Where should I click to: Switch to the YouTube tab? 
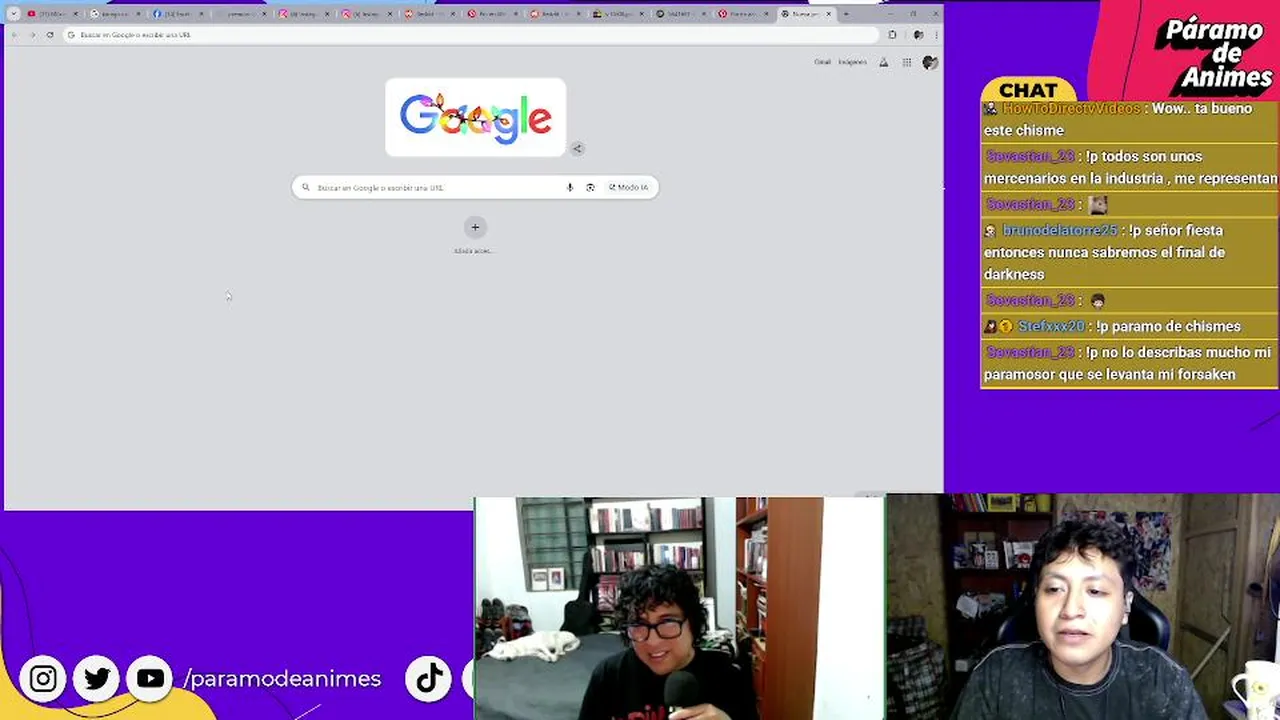point(52,14)
